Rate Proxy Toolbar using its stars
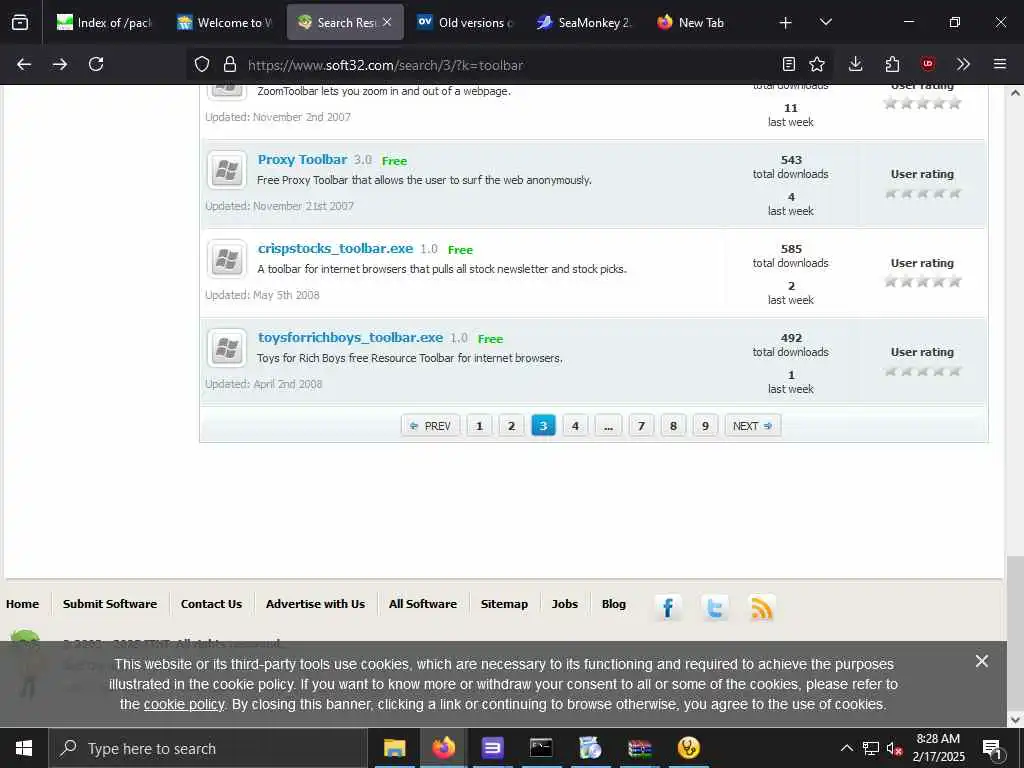This screenshot has width=1024, height=768. (x=922, y=193)
